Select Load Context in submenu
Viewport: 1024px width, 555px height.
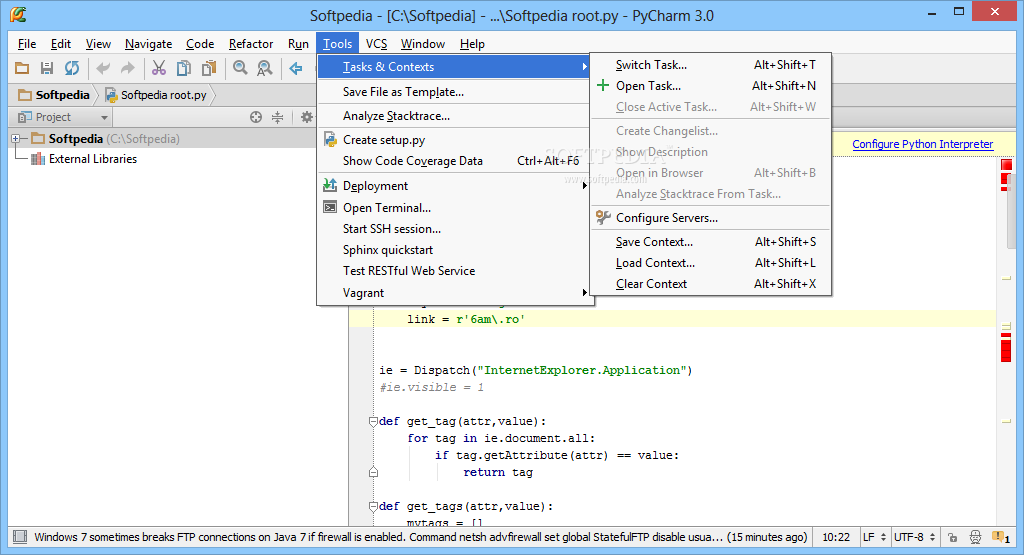point(711,262)
